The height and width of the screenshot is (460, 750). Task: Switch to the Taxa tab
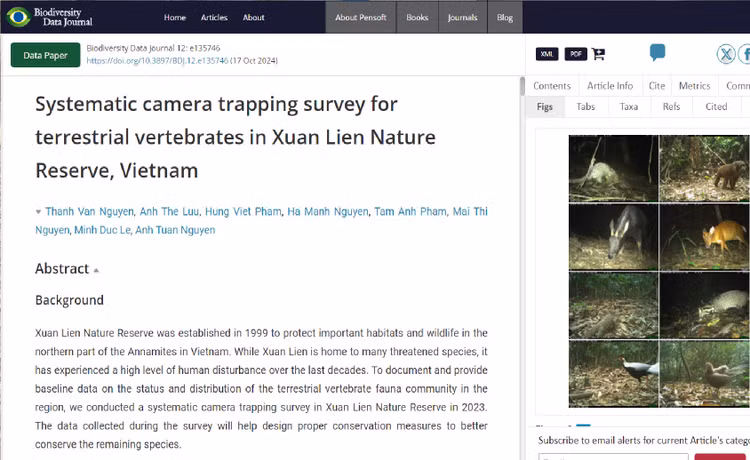pyautogui.click(x=628, y=106)
